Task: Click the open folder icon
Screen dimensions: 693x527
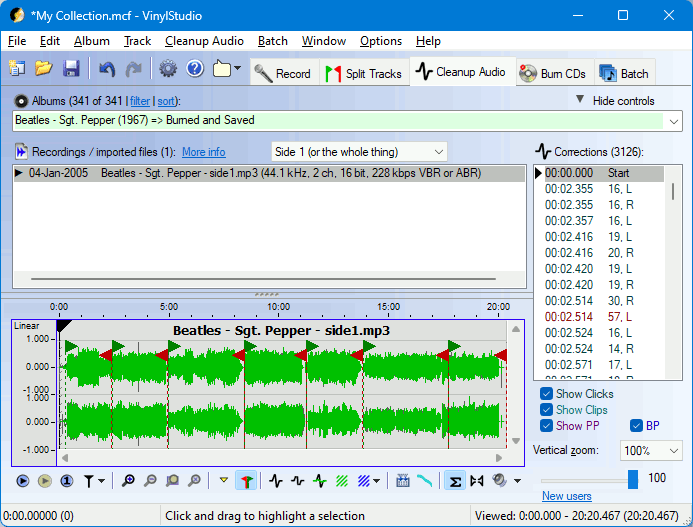Action: pos(44,69)
